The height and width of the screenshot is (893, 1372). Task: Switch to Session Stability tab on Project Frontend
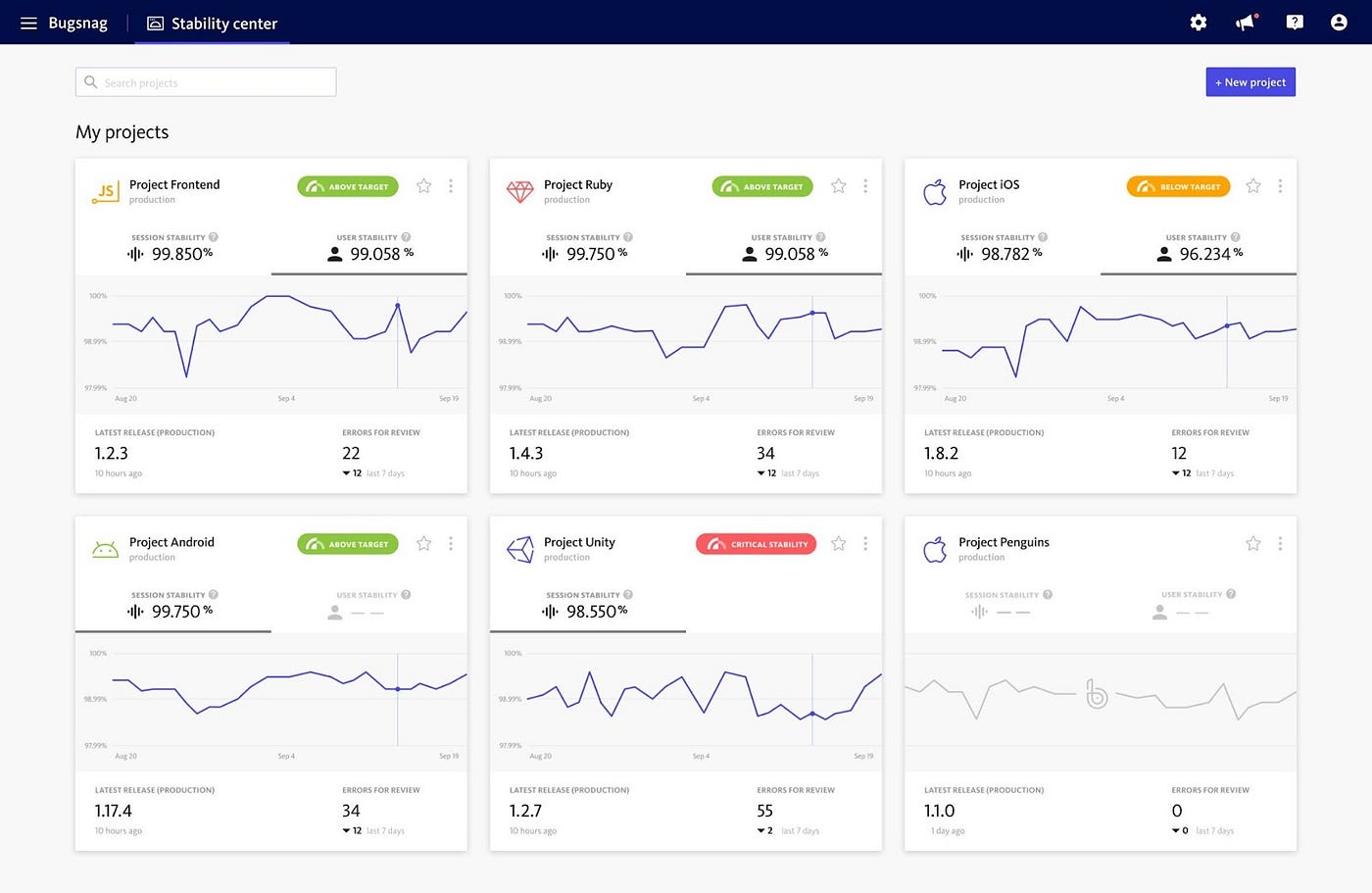[171, 245]
